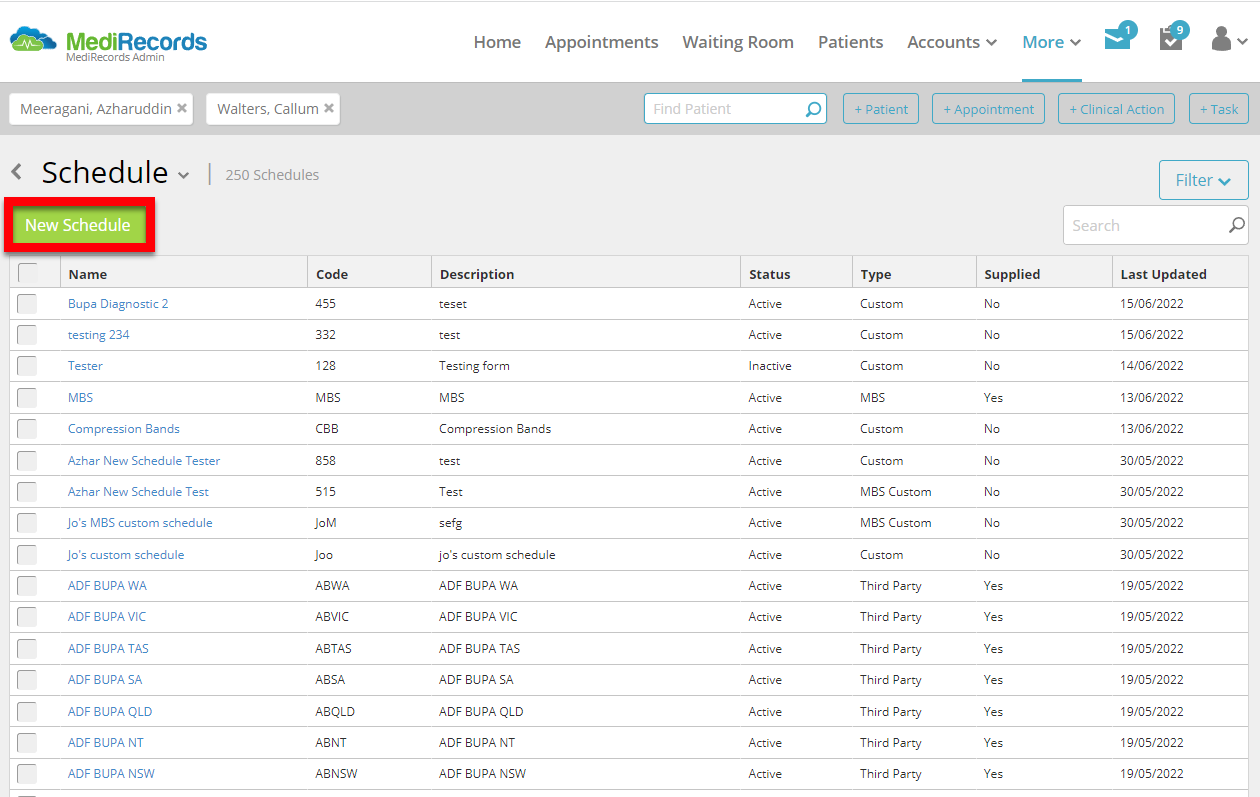
Task: Click the + Patient button
Action: pyautogui.click(x=881, y=109)
